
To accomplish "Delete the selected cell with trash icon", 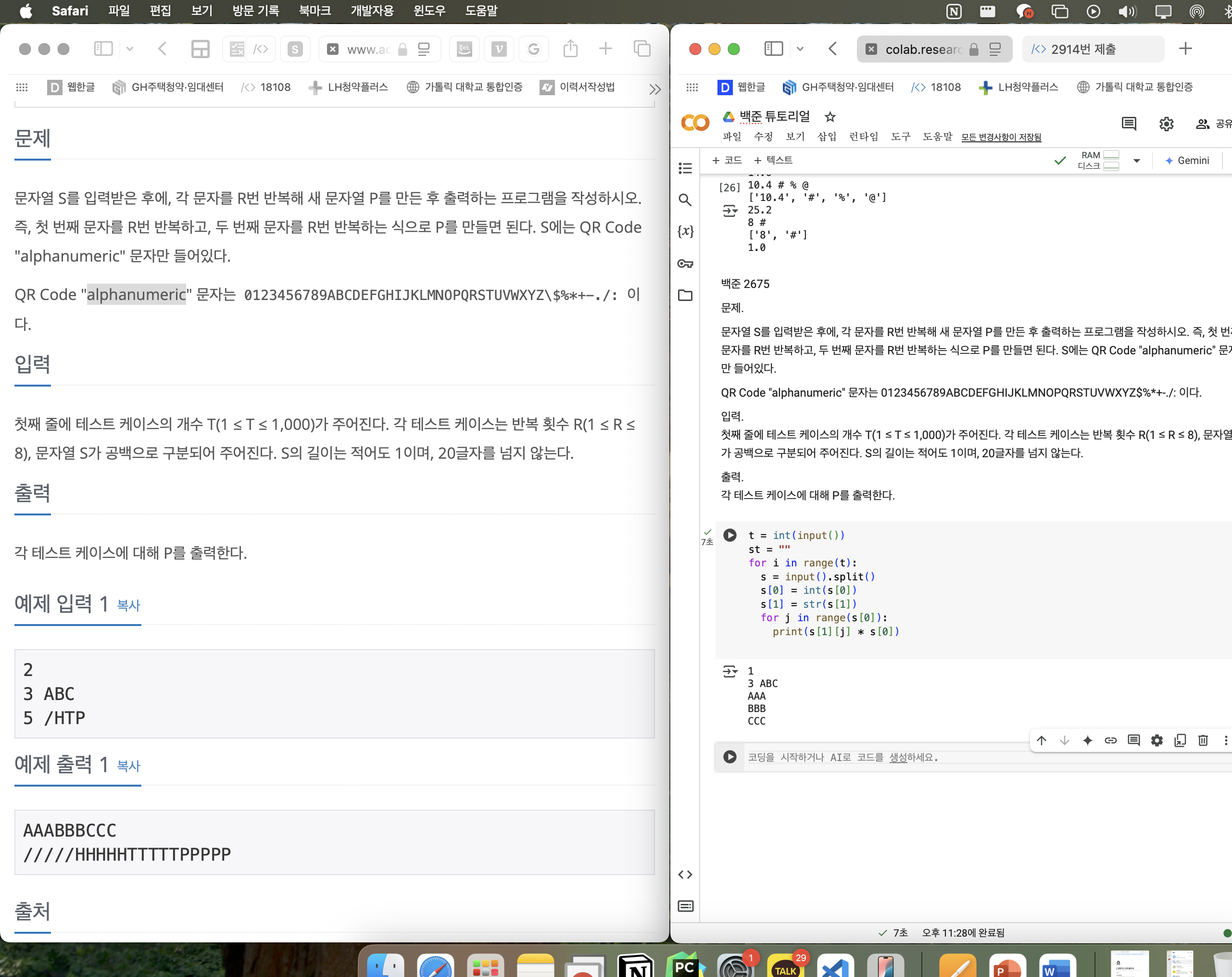I will pos(1203,740).
